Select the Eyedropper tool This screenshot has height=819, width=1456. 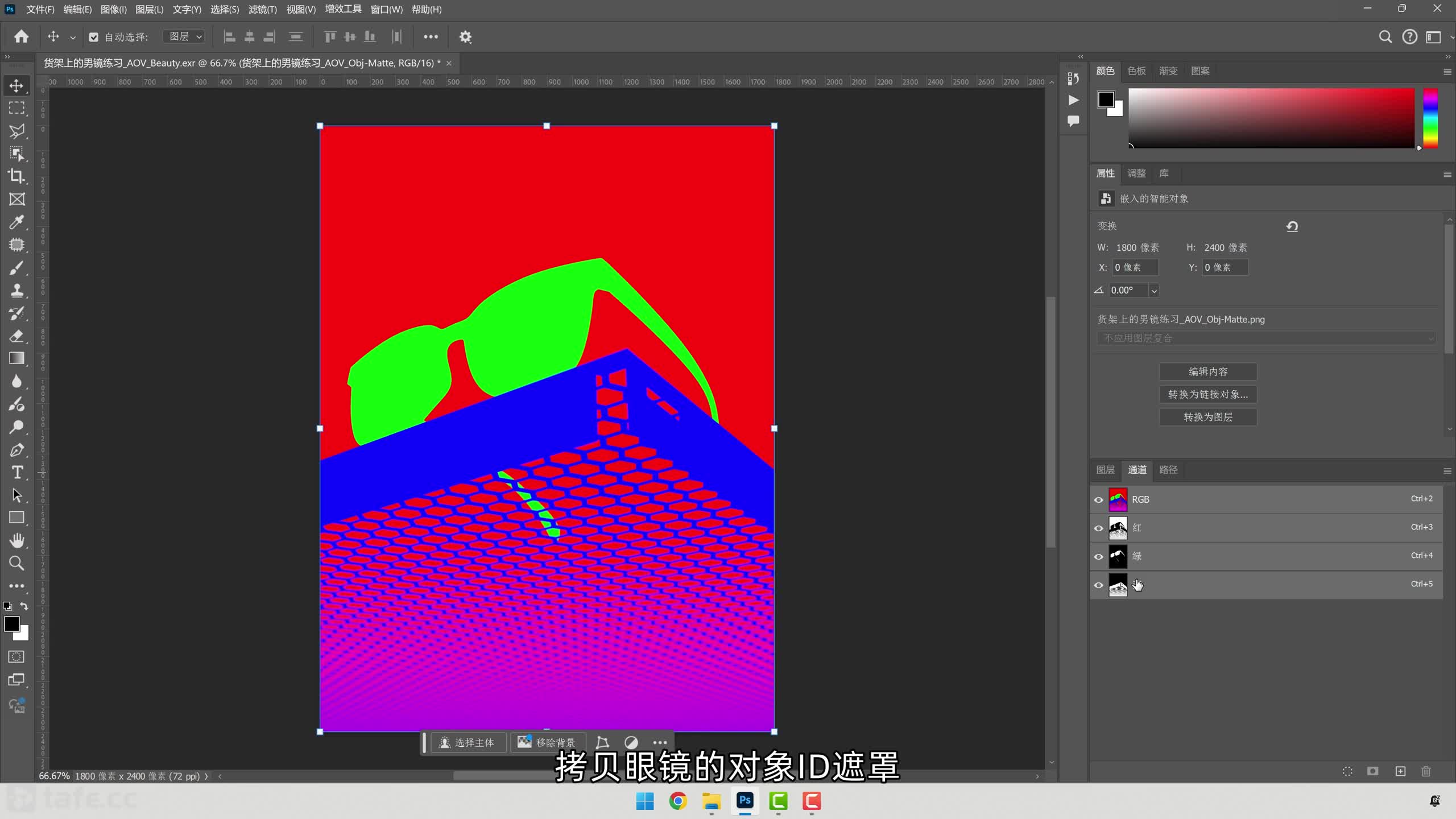(16, 222)
